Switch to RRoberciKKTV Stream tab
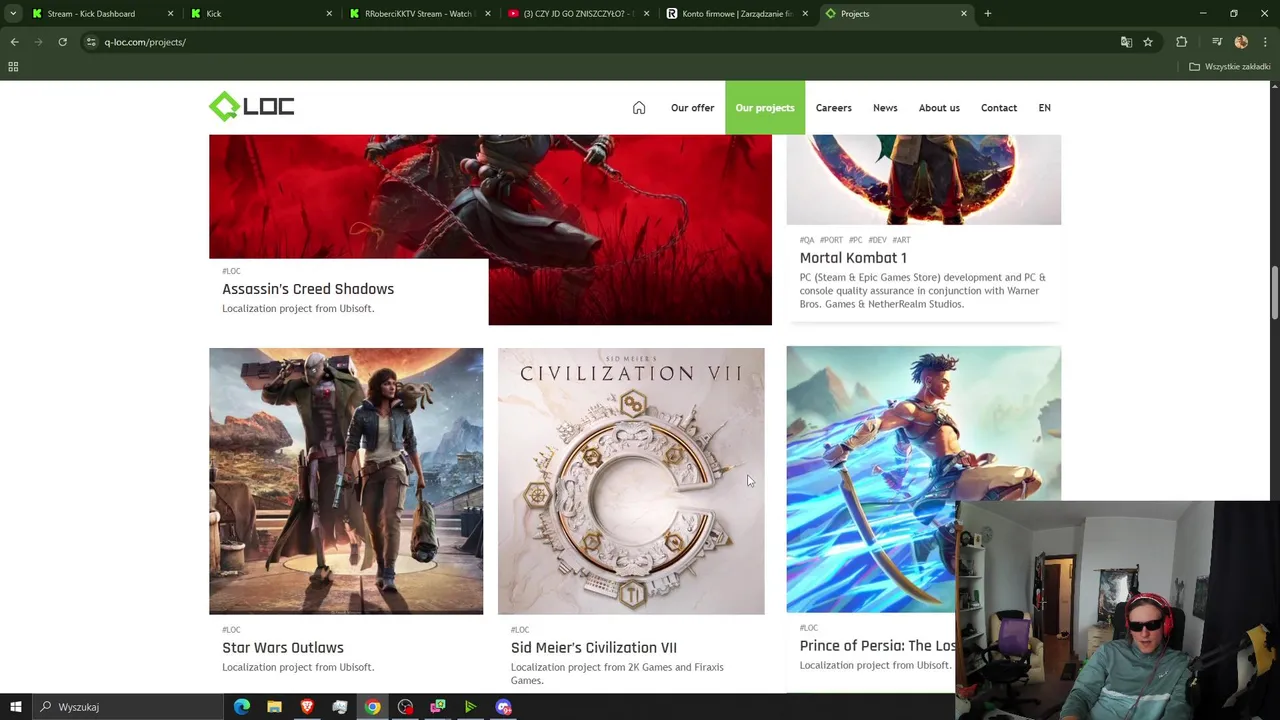 420,14
